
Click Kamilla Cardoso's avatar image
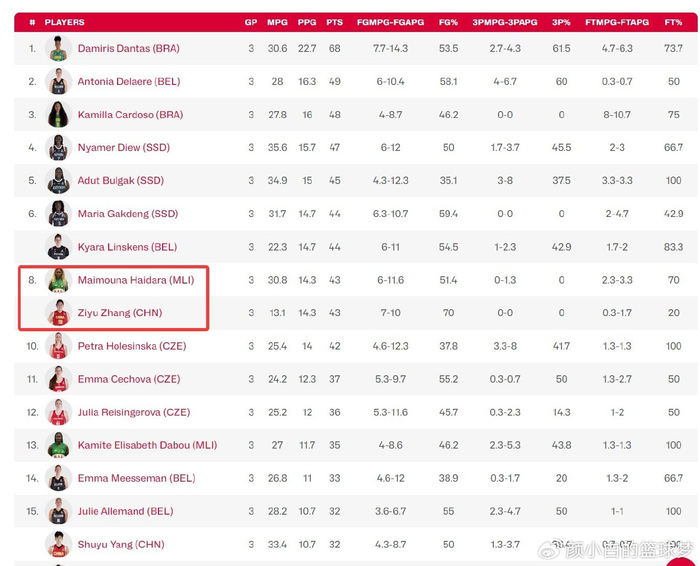59,115
